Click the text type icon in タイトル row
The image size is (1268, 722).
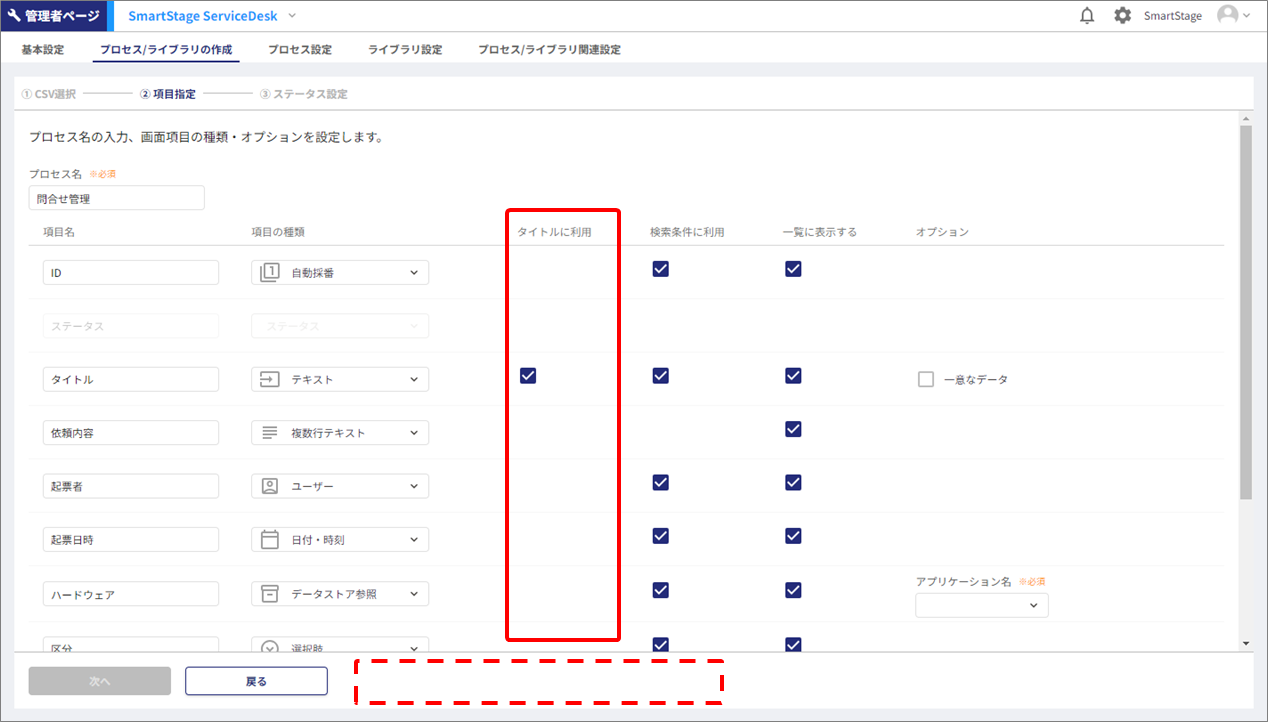click(269, 380)
